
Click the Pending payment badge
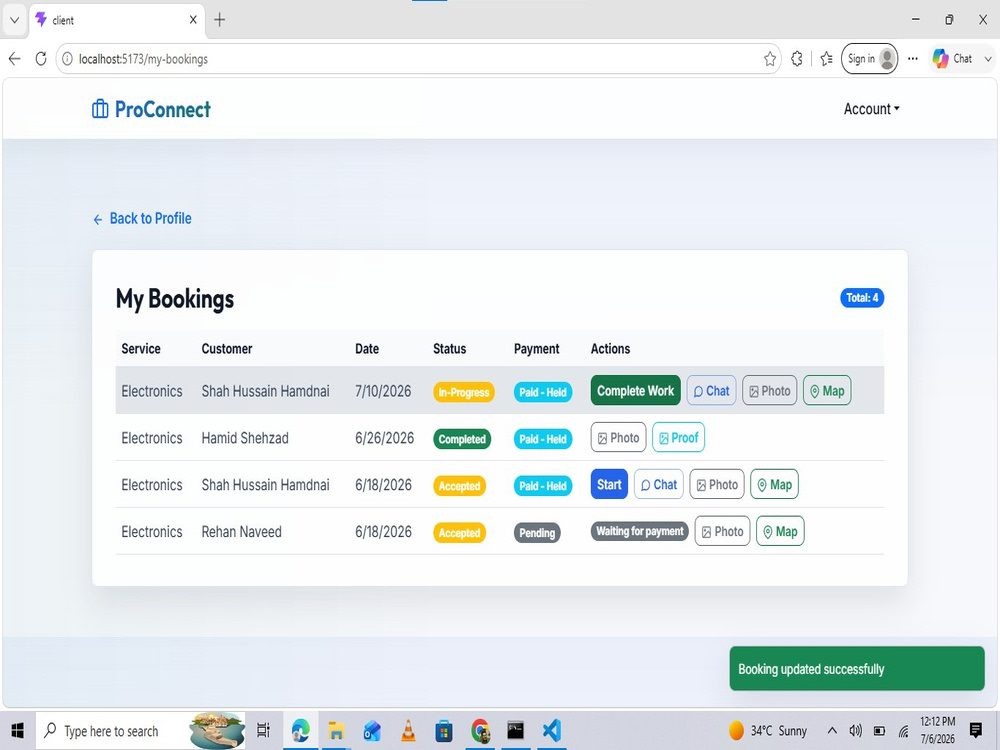tap(537, 533)
